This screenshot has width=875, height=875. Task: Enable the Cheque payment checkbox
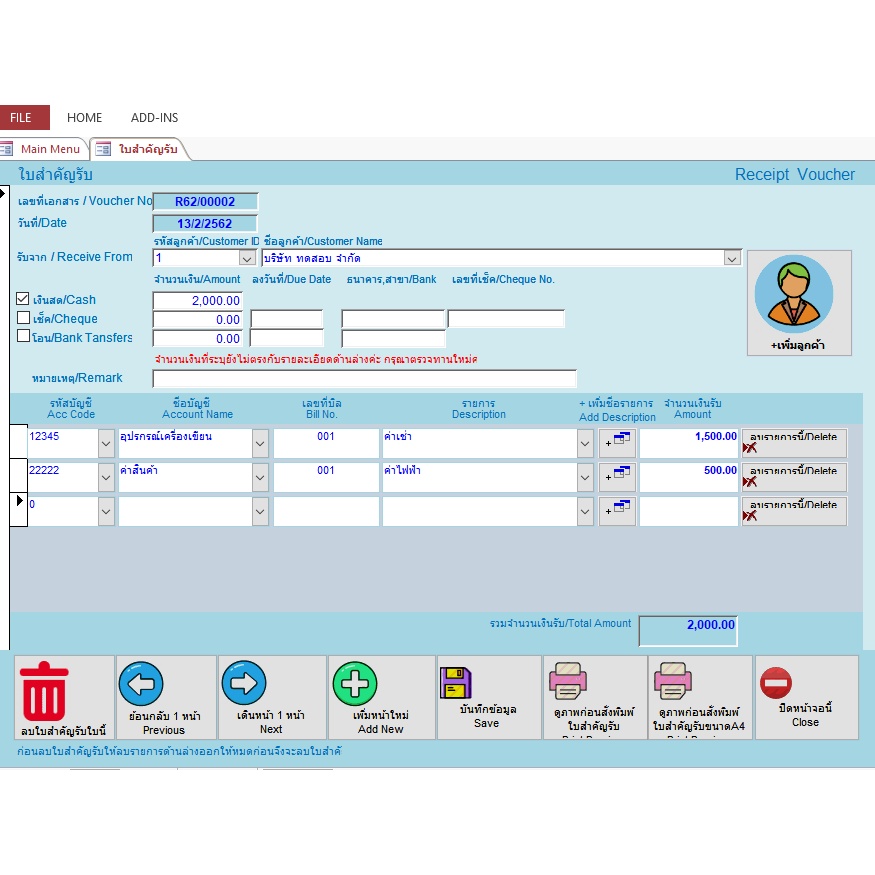(x=23, y=318)
